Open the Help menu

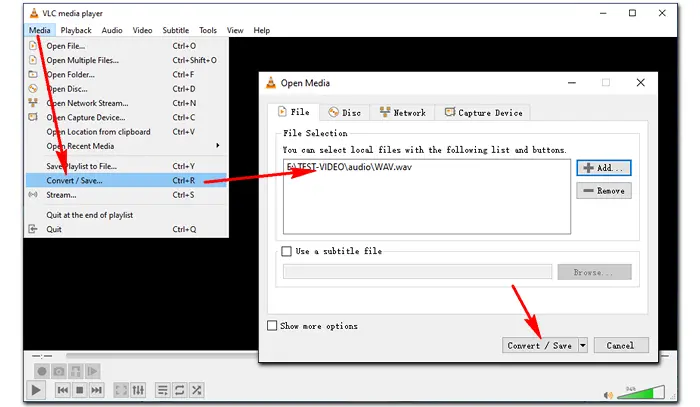pyautogui.click(x=262, y=30)
